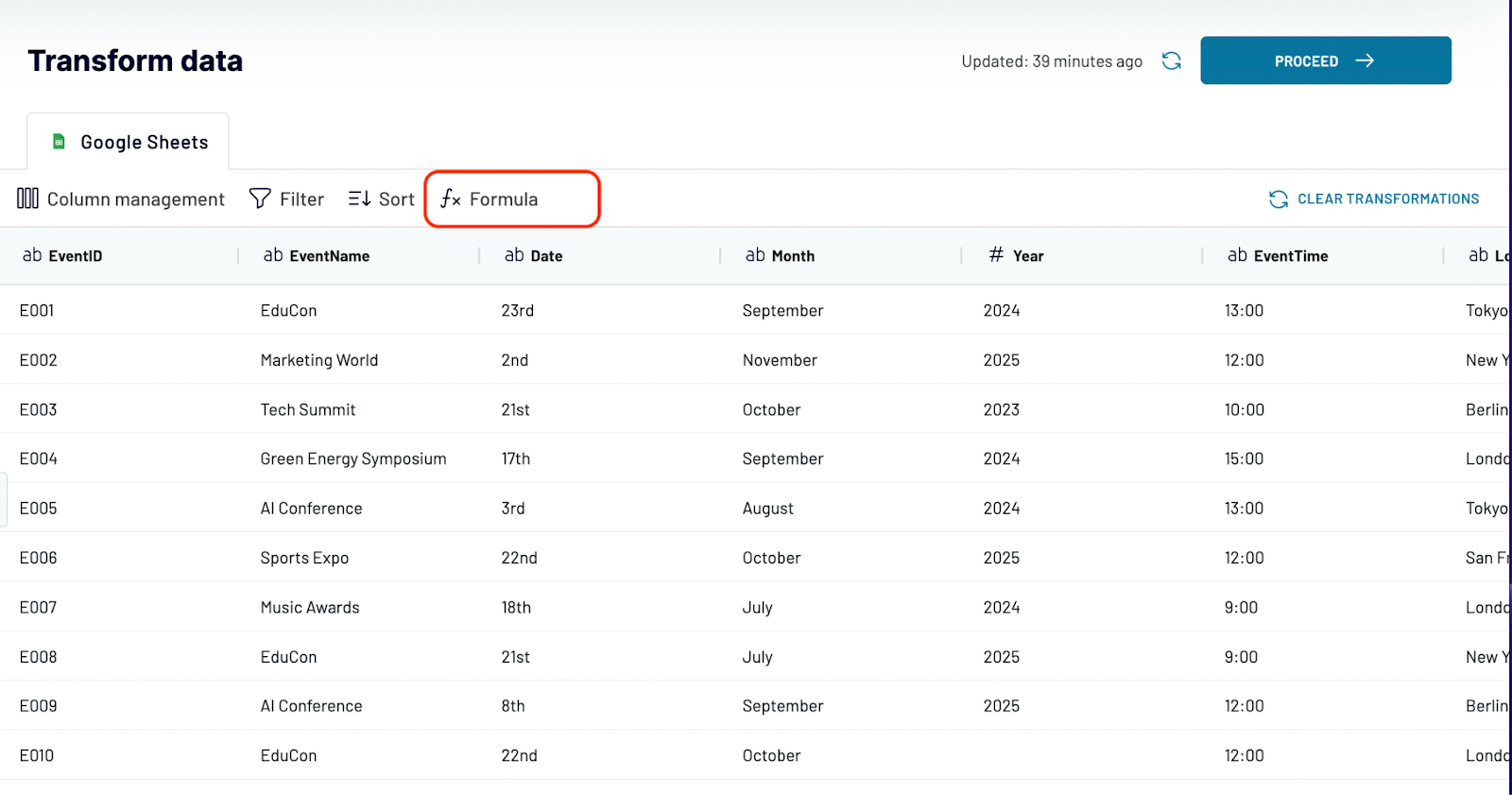Viewport: 1512px width, 795px height.
Task: Open the Filter funnel tool
Action: click(286, 199)
